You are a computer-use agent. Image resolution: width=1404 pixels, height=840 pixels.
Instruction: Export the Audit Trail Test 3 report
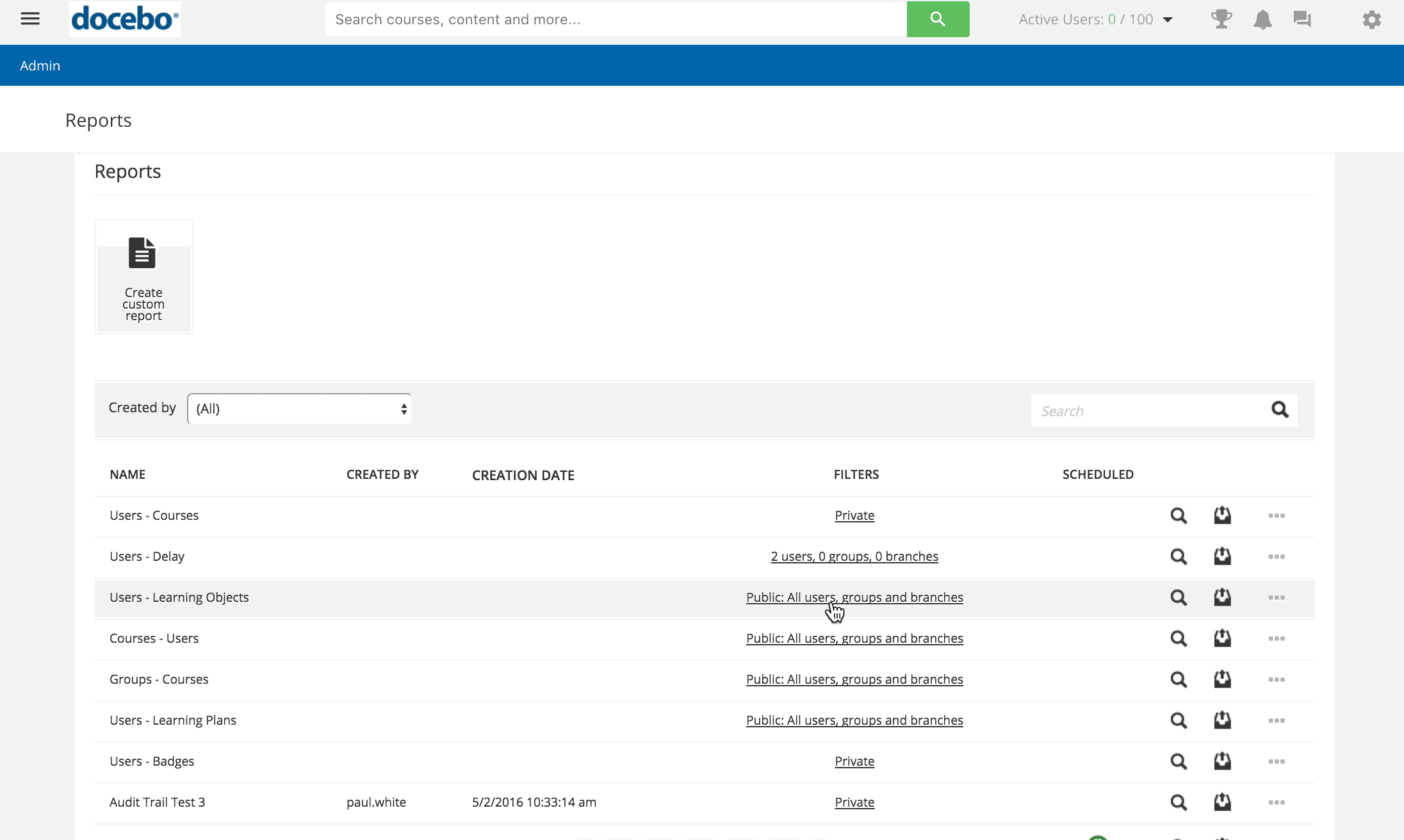click(1222, 802)
